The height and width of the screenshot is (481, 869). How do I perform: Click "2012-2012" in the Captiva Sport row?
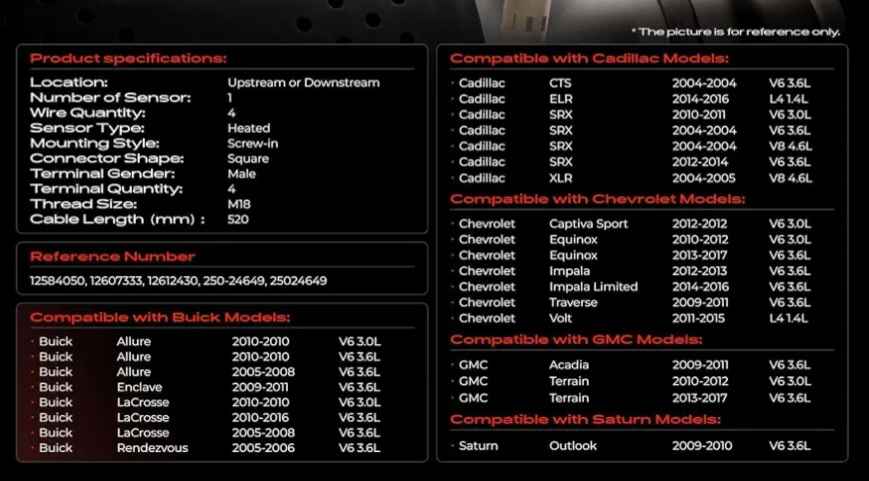(699, 224)
